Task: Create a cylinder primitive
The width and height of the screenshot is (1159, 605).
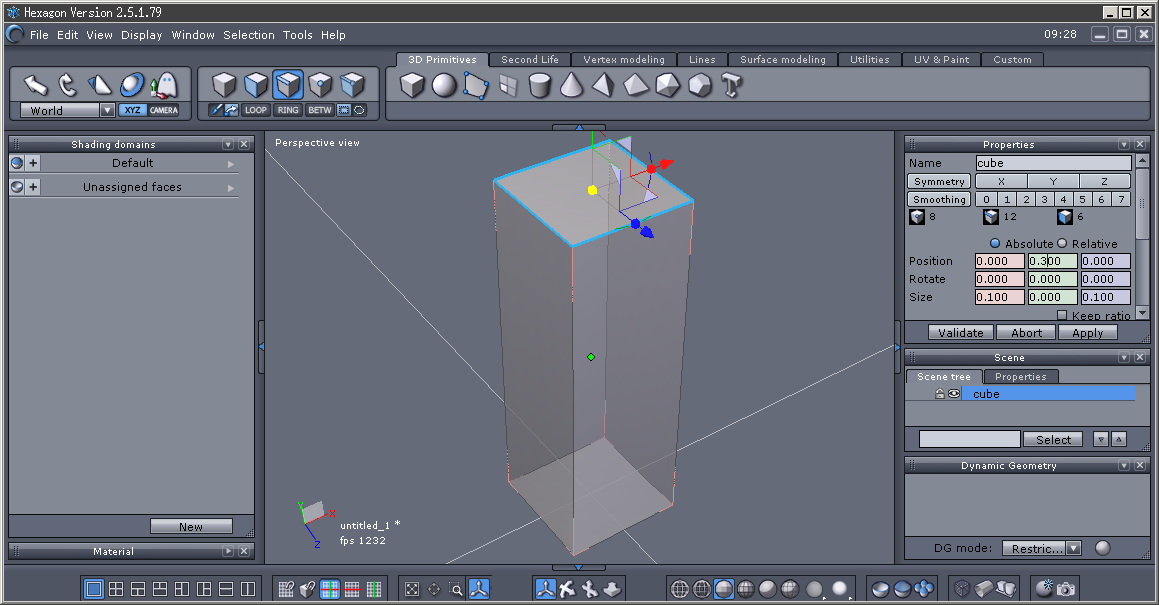Action: 540,85
